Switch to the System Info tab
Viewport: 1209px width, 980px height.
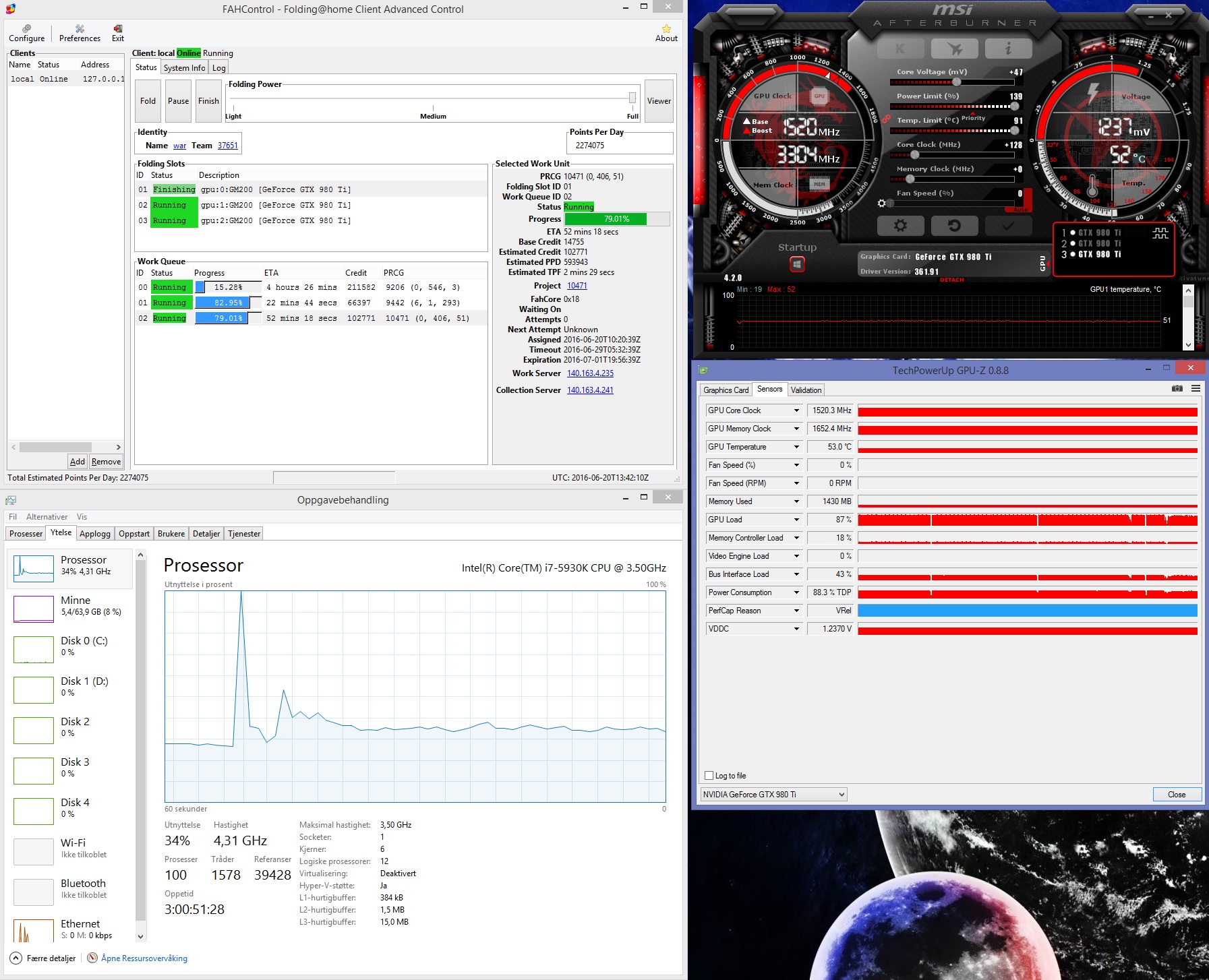click(x=184, y=68)
